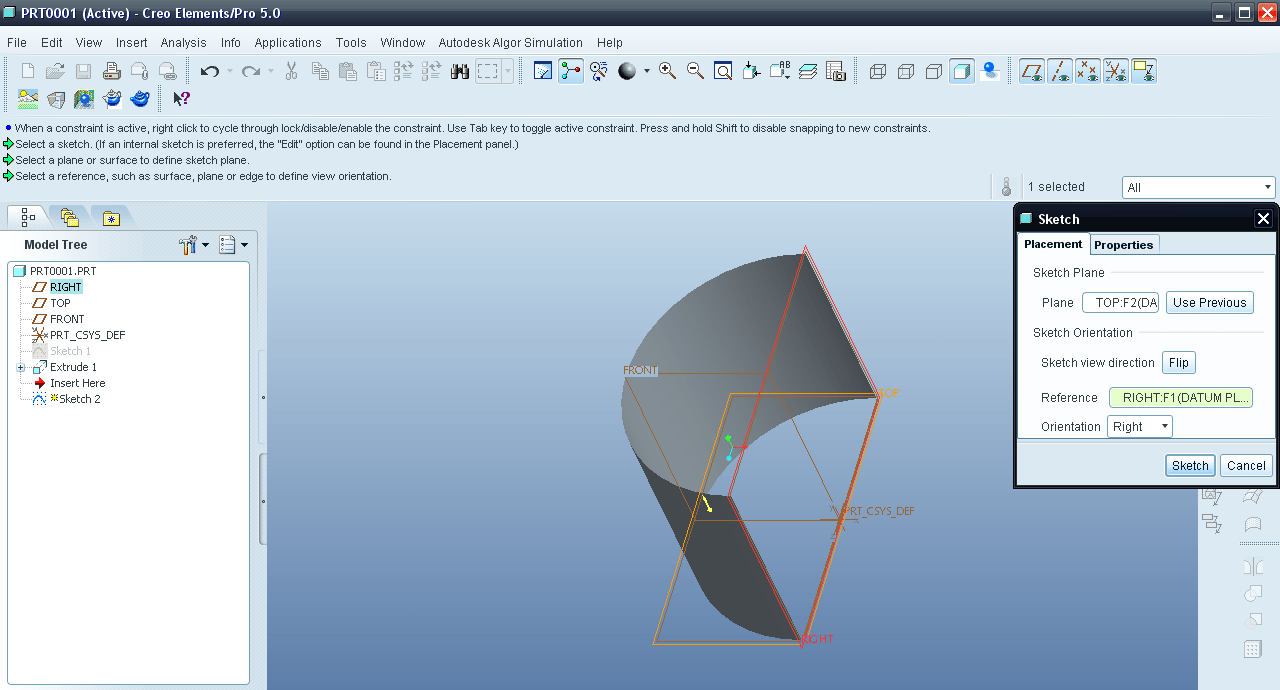Click the Redo arrow icon
The width and height of the screenshot is (1280, 690).
251,71
